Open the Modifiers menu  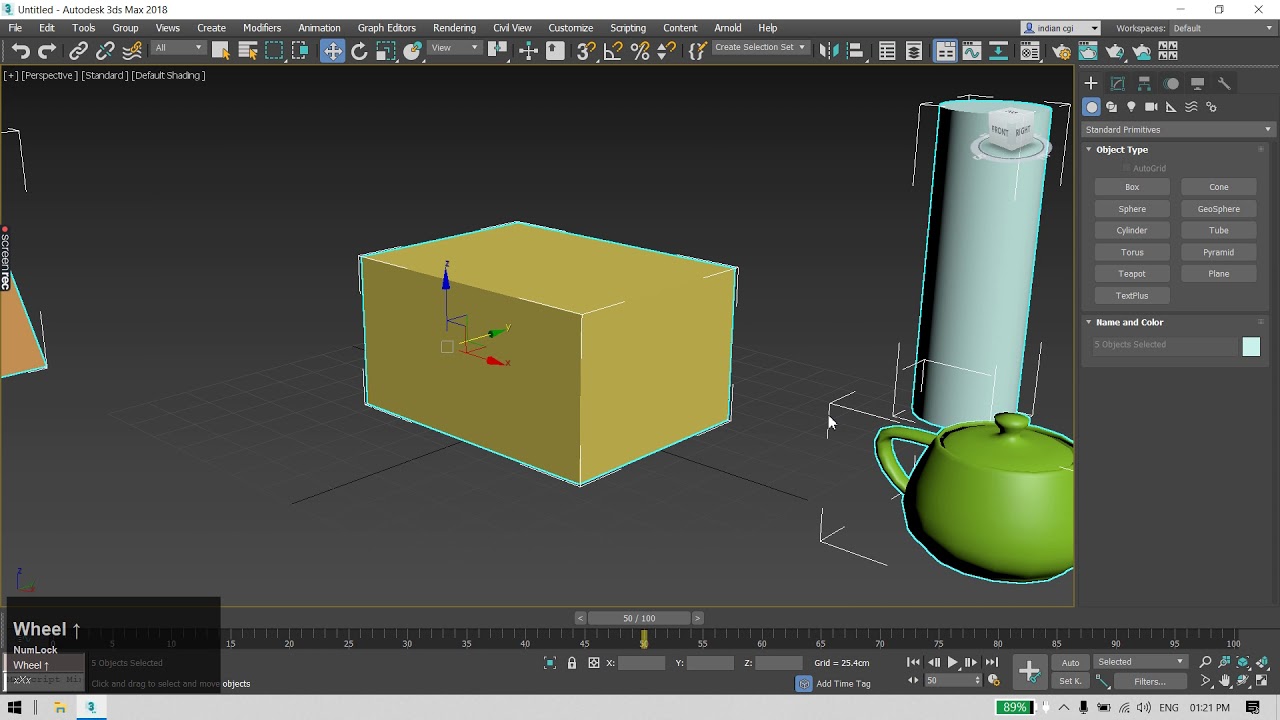(x=262, y=28)
